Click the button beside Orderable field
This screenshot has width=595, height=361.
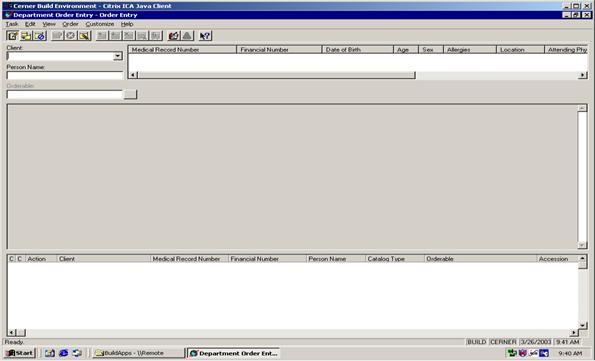(x=130, y=94)
